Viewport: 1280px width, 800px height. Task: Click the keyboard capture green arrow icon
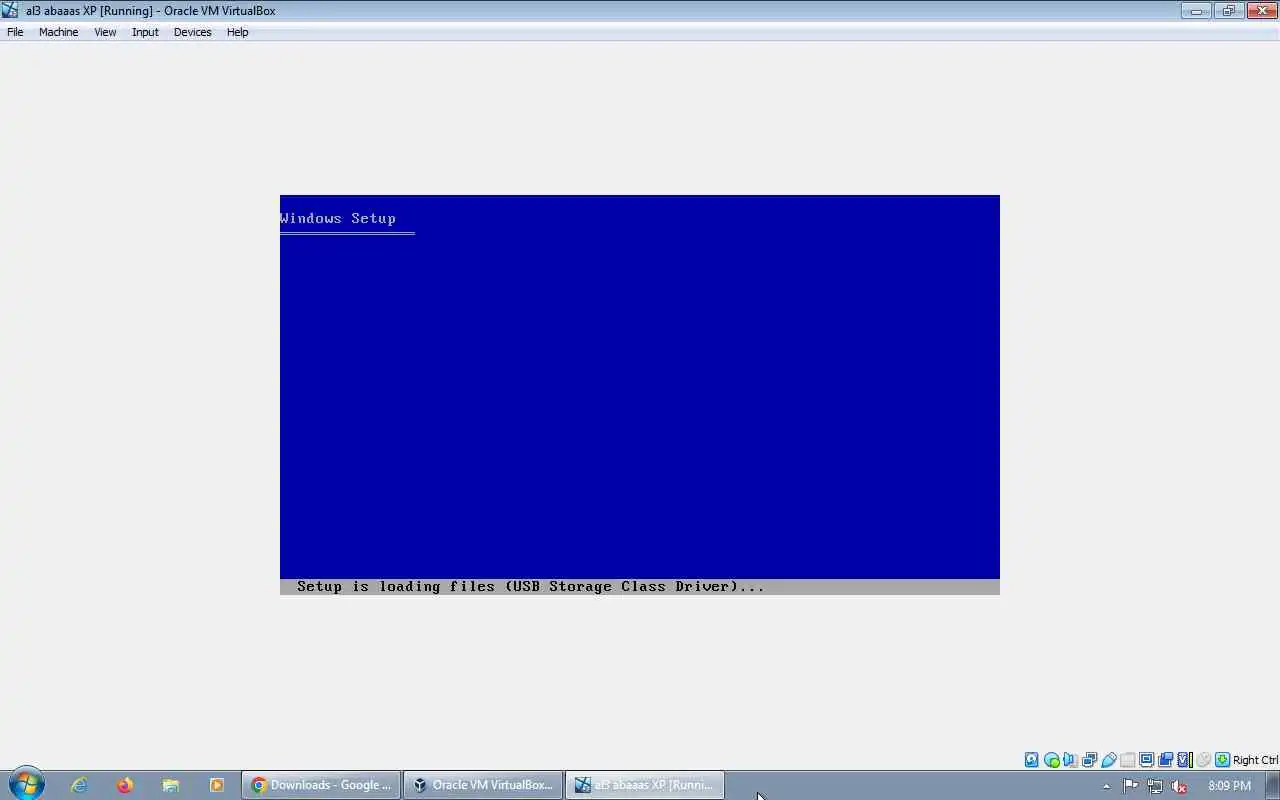pyautogui.click(x=1222, y=760)
